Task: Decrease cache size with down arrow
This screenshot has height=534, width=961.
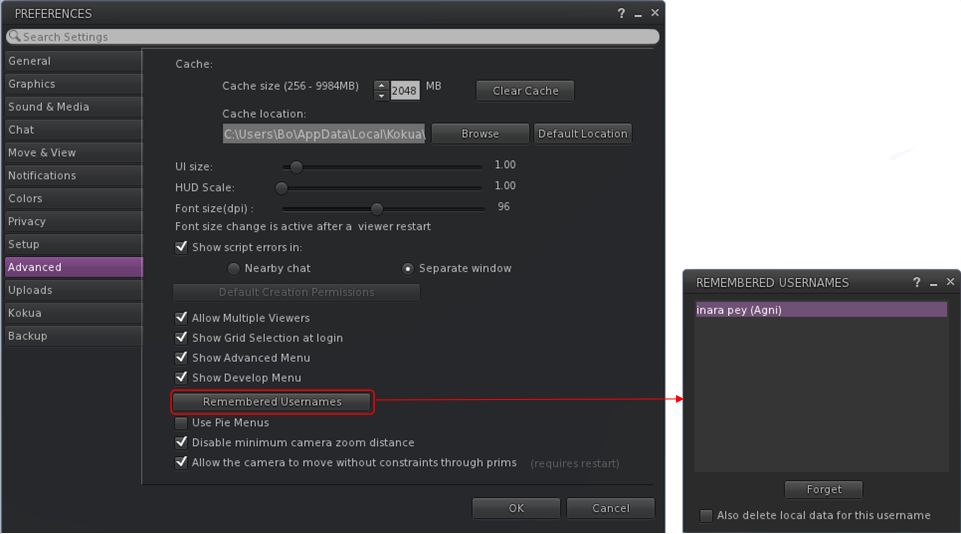Action: point(381,96)
